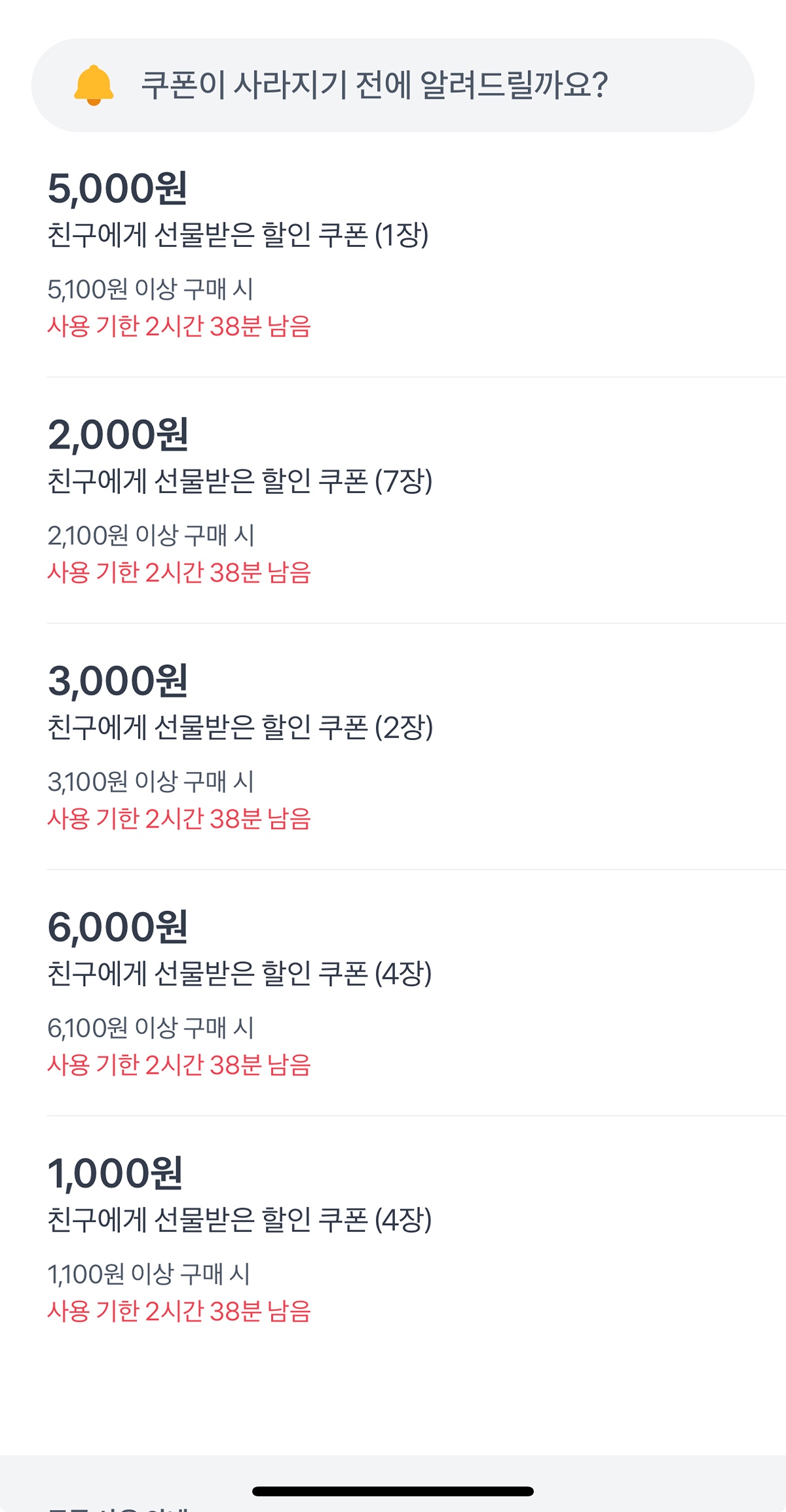Tap the 6,100원 minimum purchase condition
Viewport: 786px width, 1512px height.
pyautogui.click(x=150, y=1027)
